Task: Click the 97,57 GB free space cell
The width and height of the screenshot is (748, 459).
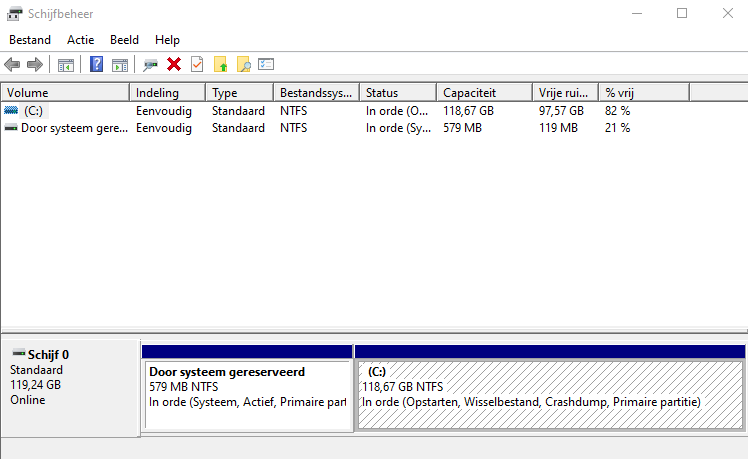Action: coord(561,111)
